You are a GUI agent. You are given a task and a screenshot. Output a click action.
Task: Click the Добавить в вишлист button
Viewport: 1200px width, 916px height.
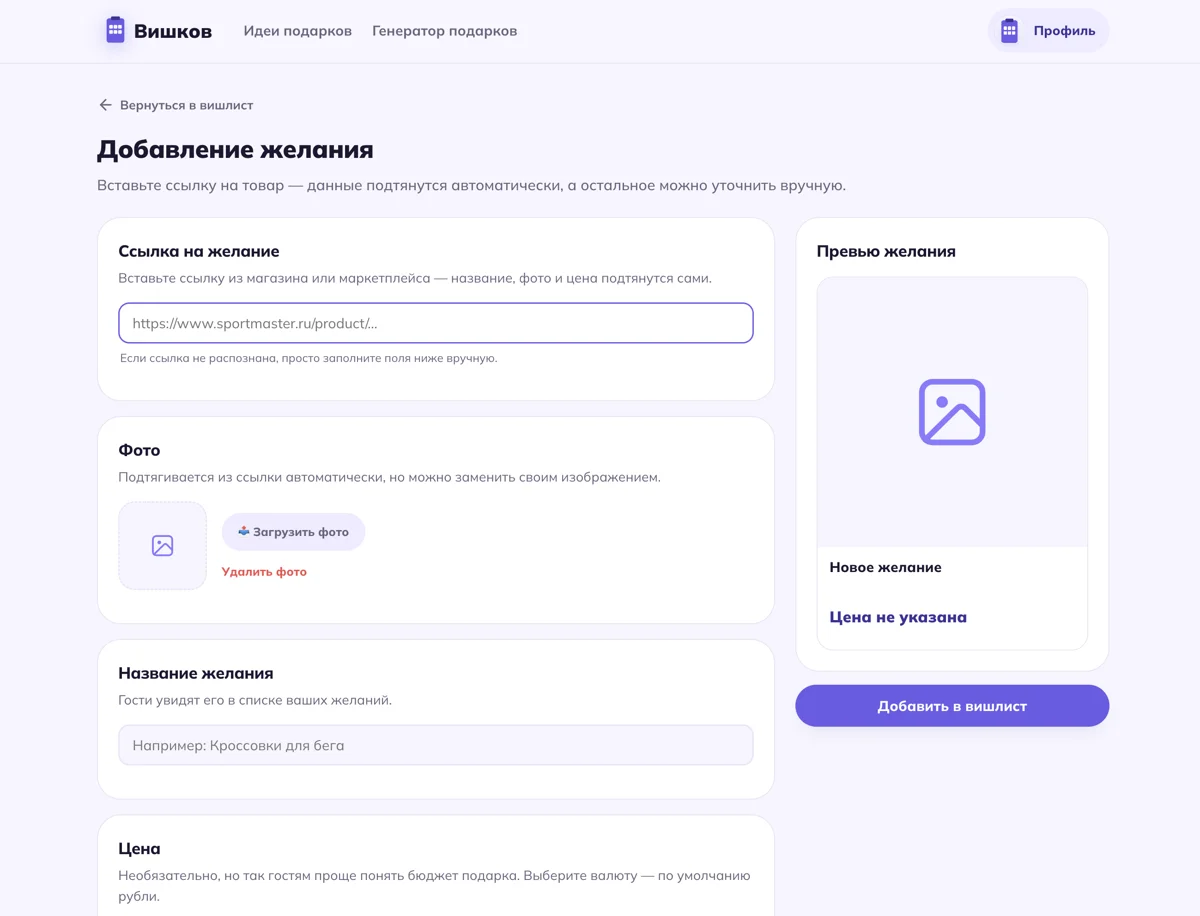[952, 706]
